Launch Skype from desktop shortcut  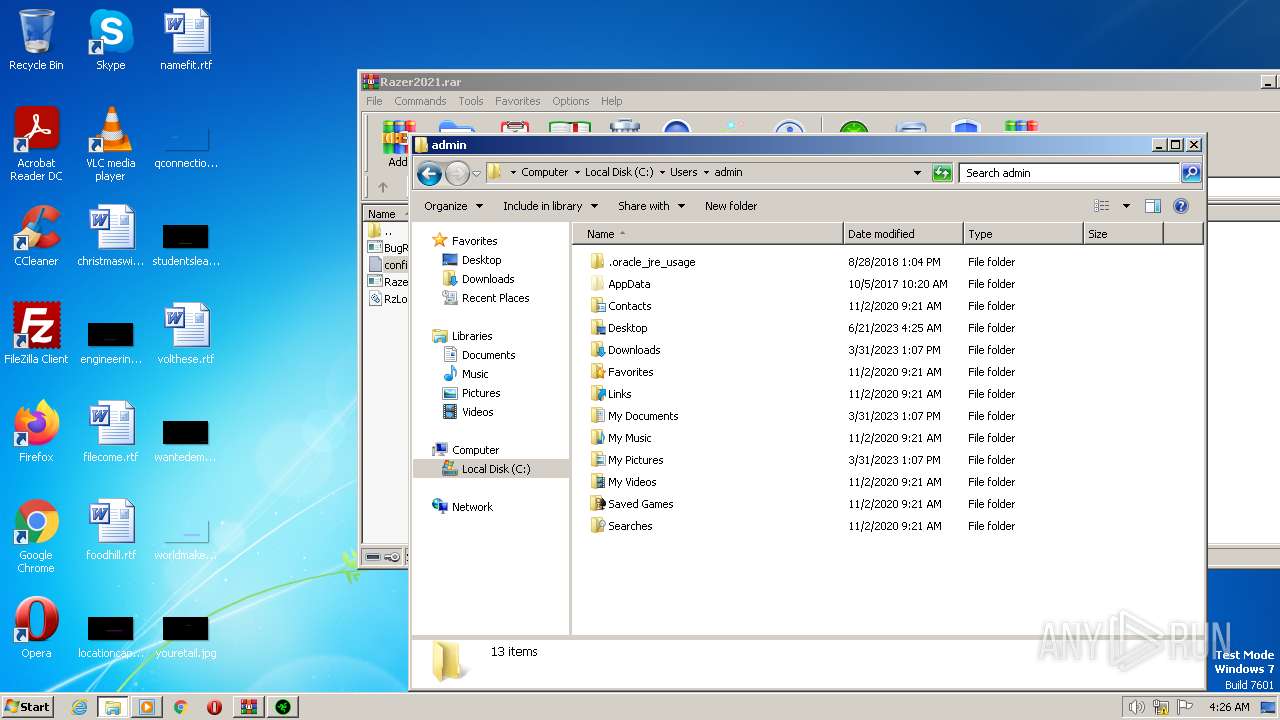tap(110, 40)
